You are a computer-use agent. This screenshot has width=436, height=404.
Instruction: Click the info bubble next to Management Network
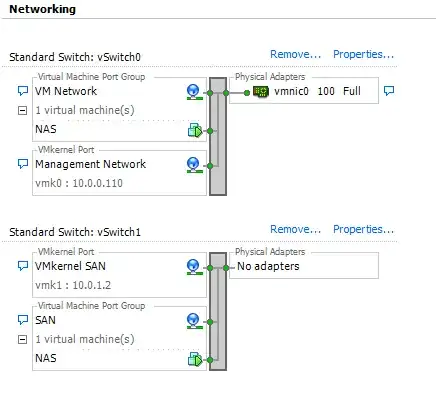click(22, 164)
